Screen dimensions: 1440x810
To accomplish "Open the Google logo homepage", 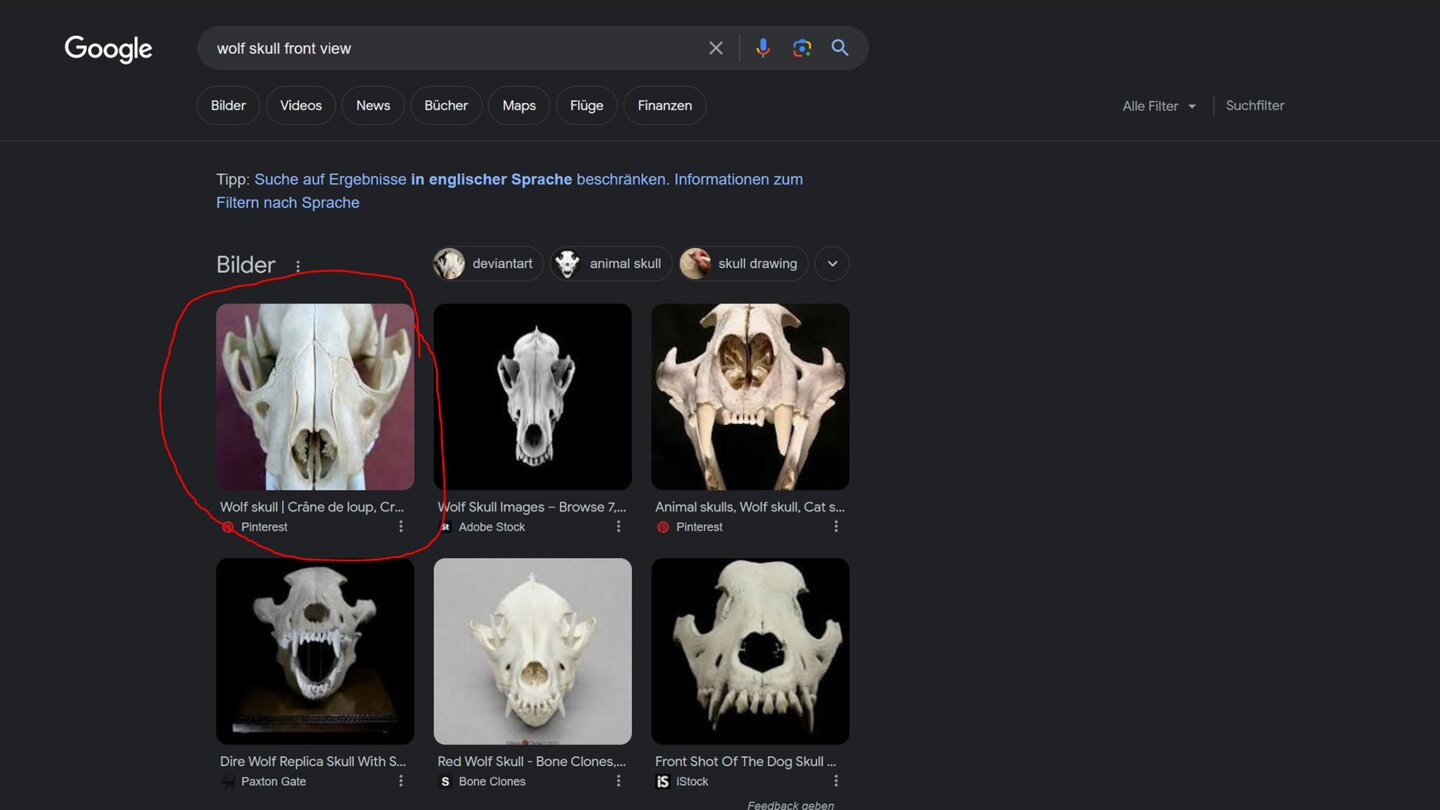I will click(x=108, y=49).
